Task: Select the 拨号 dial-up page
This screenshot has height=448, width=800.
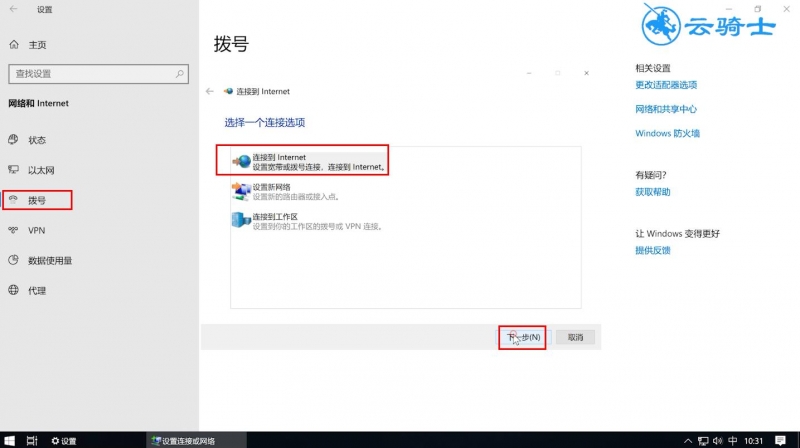Action: pos(37,200)
